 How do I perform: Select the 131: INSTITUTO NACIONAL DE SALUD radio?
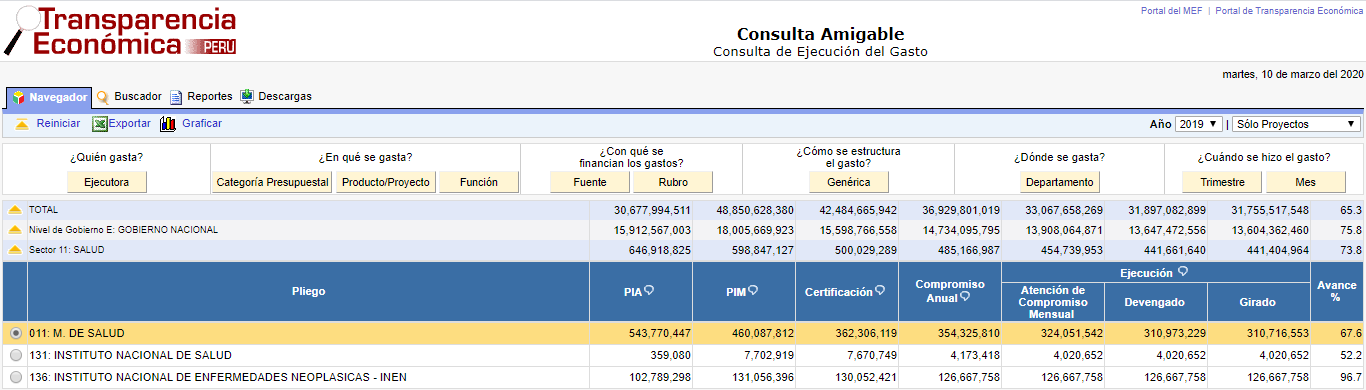click(15, 355)
